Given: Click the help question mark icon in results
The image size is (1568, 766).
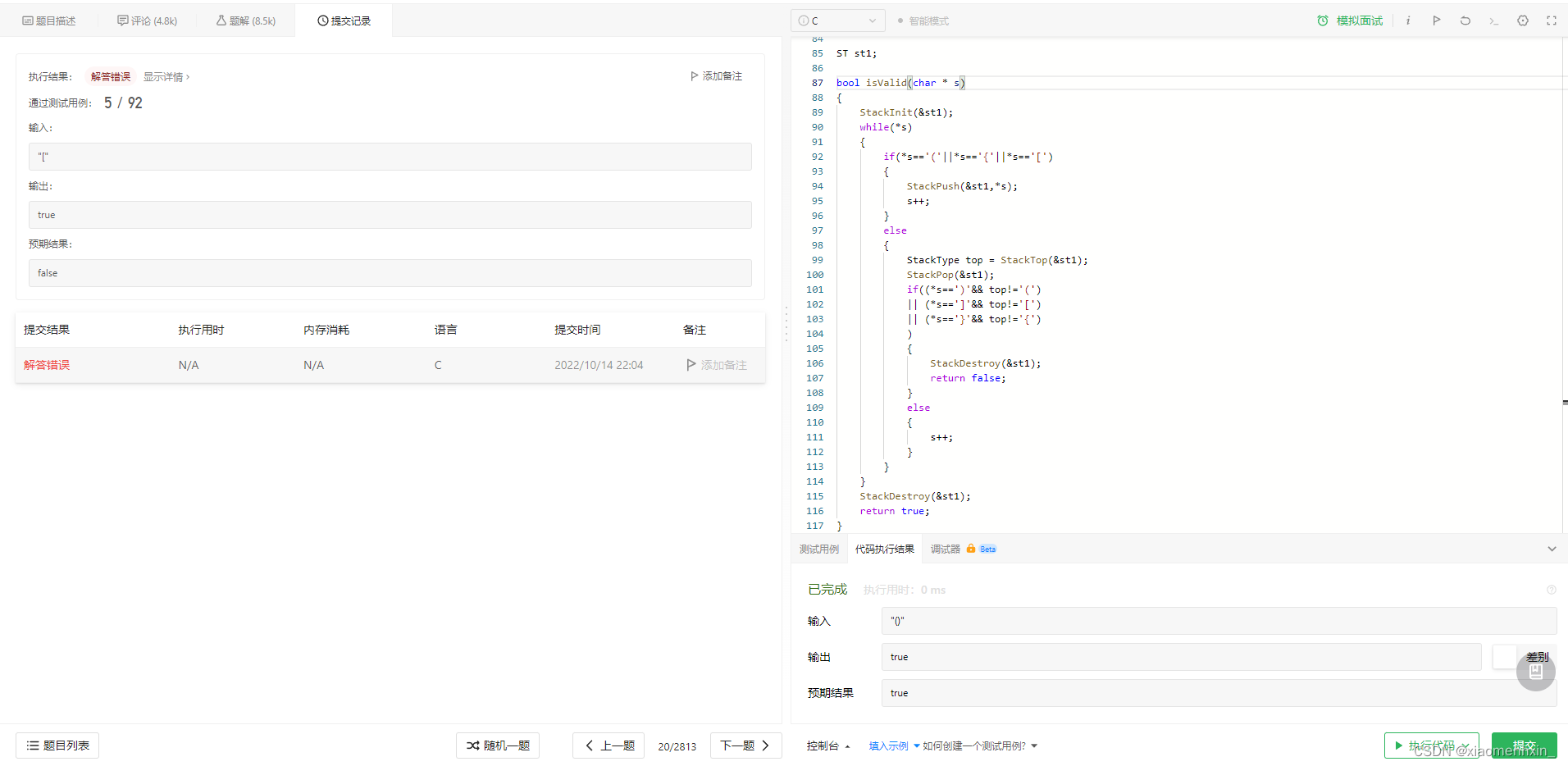Looking at the screenshot, I should 1552,590.
